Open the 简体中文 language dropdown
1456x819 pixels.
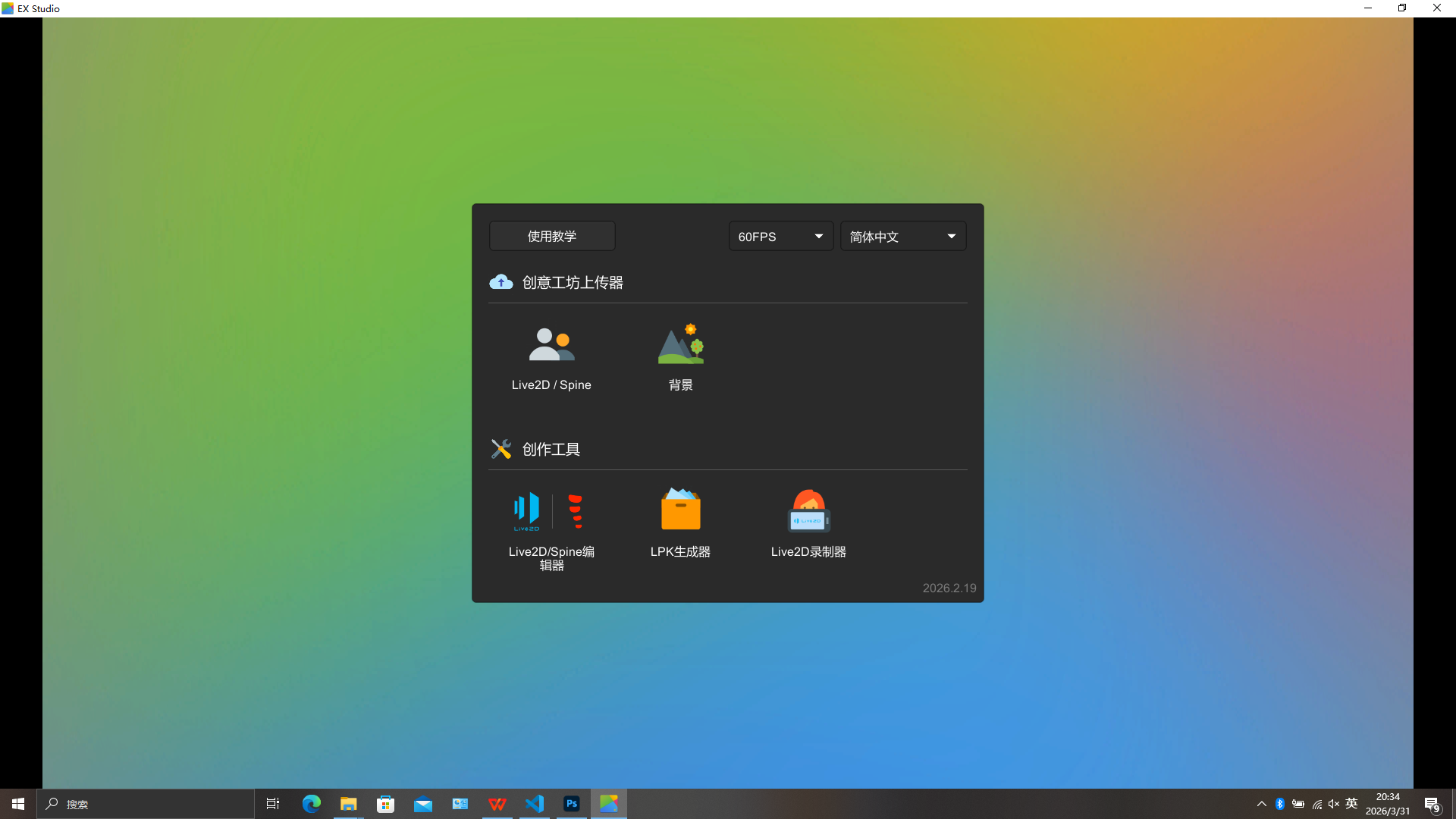pos(902,237)
